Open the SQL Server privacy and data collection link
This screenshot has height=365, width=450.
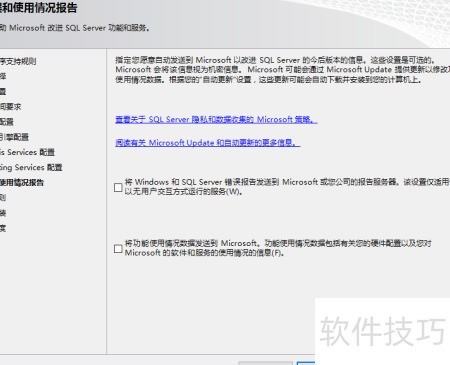tap(216, 119)
